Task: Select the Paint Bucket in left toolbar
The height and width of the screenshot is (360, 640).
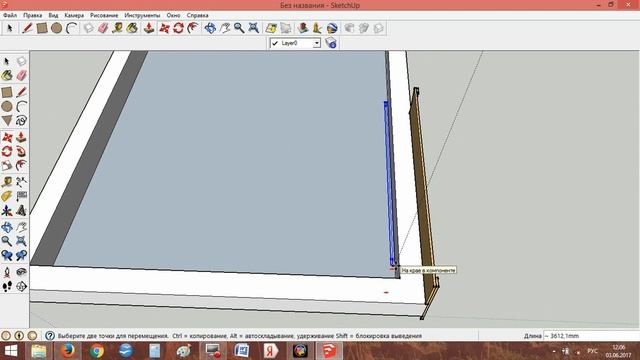Action: [7, 76]
